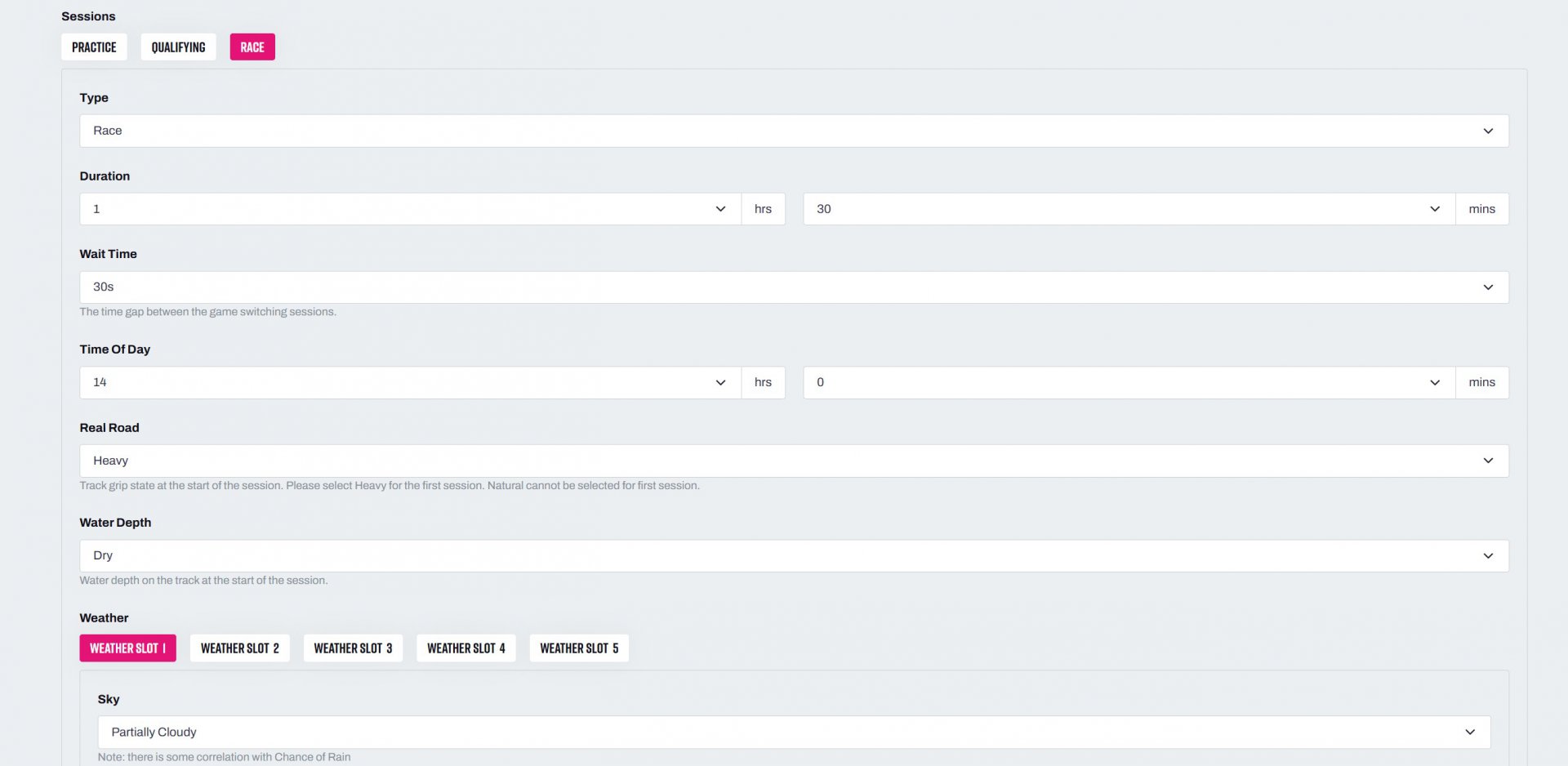This screenshot has width=1568, height=766.
Task: Switch to the Practice session tab
Action: (94, 47)
